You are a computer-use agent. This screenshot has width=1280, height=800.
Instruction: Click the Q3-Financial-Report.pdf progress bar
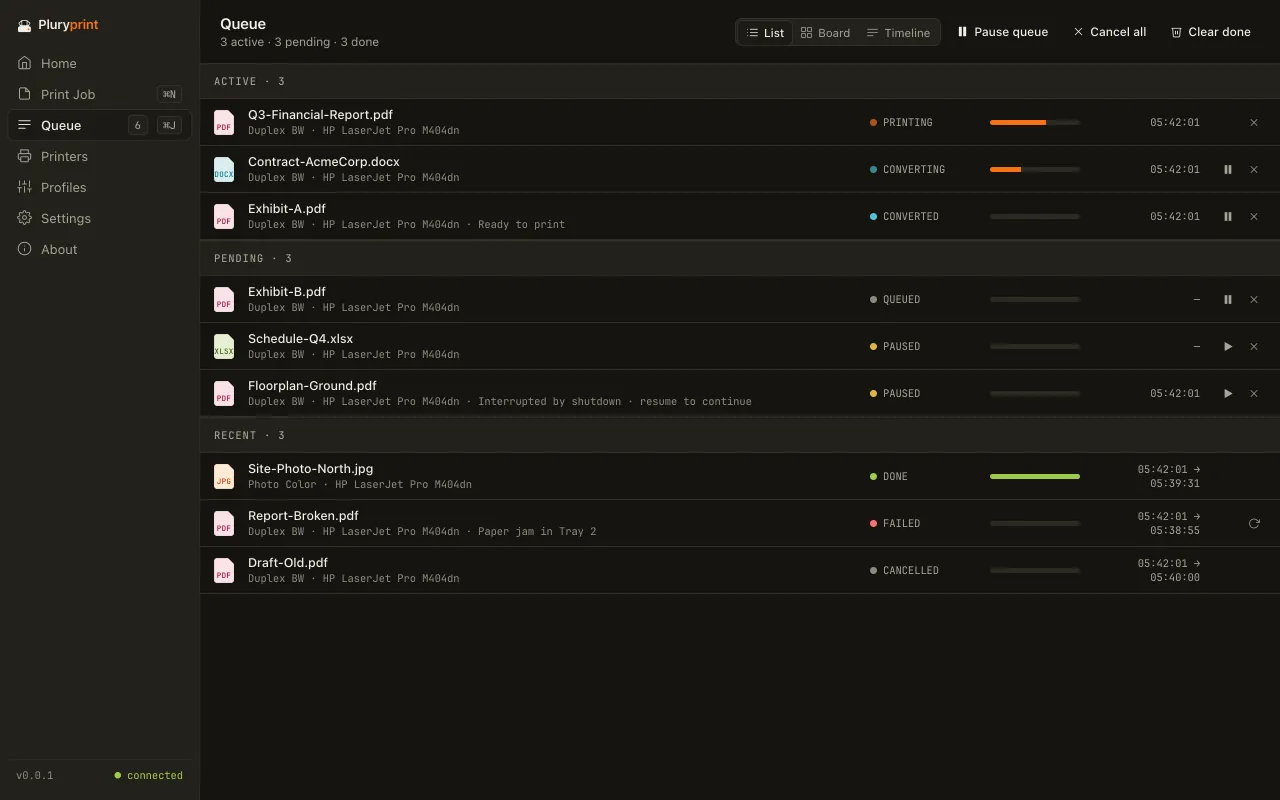pyautogui.click(x=1035, y=122)
